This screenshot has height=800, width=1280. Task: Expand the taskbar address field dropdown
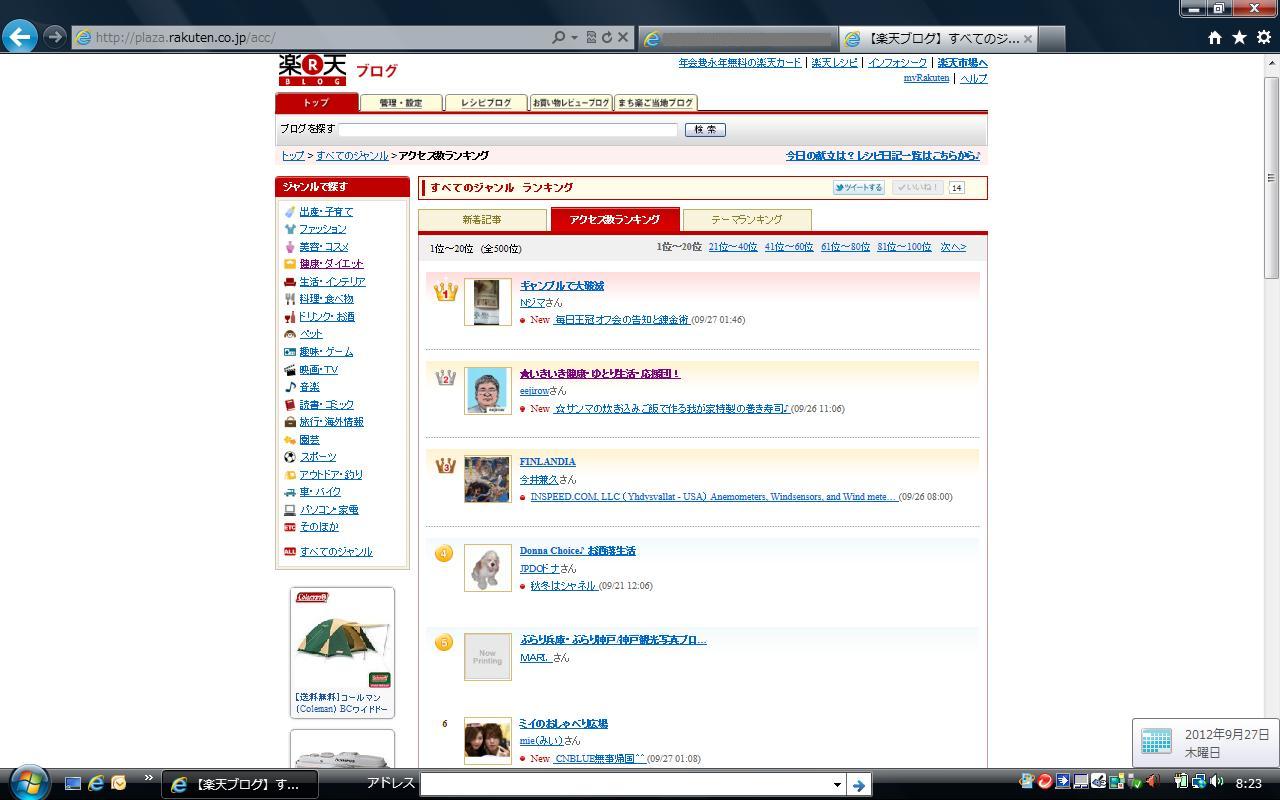(x=837, y=785)
